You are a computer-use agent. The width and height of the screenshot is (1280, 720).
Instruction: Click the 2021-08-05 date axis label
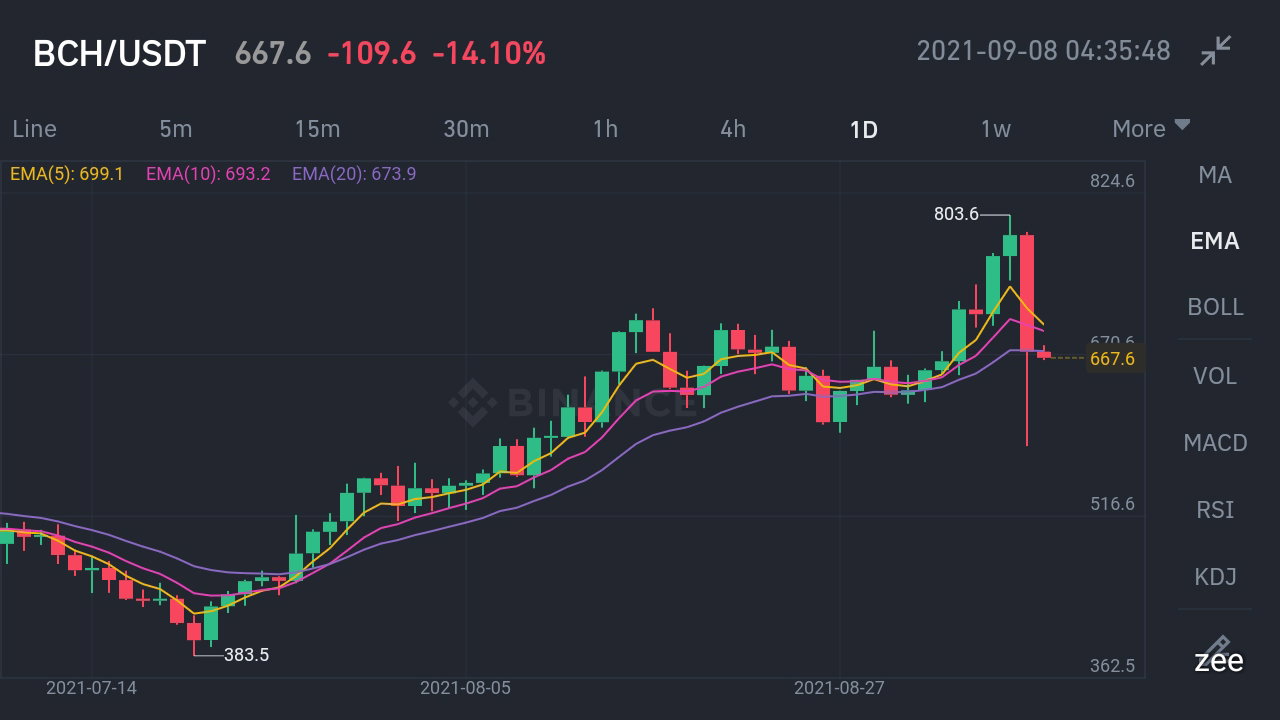coord(466,688)
